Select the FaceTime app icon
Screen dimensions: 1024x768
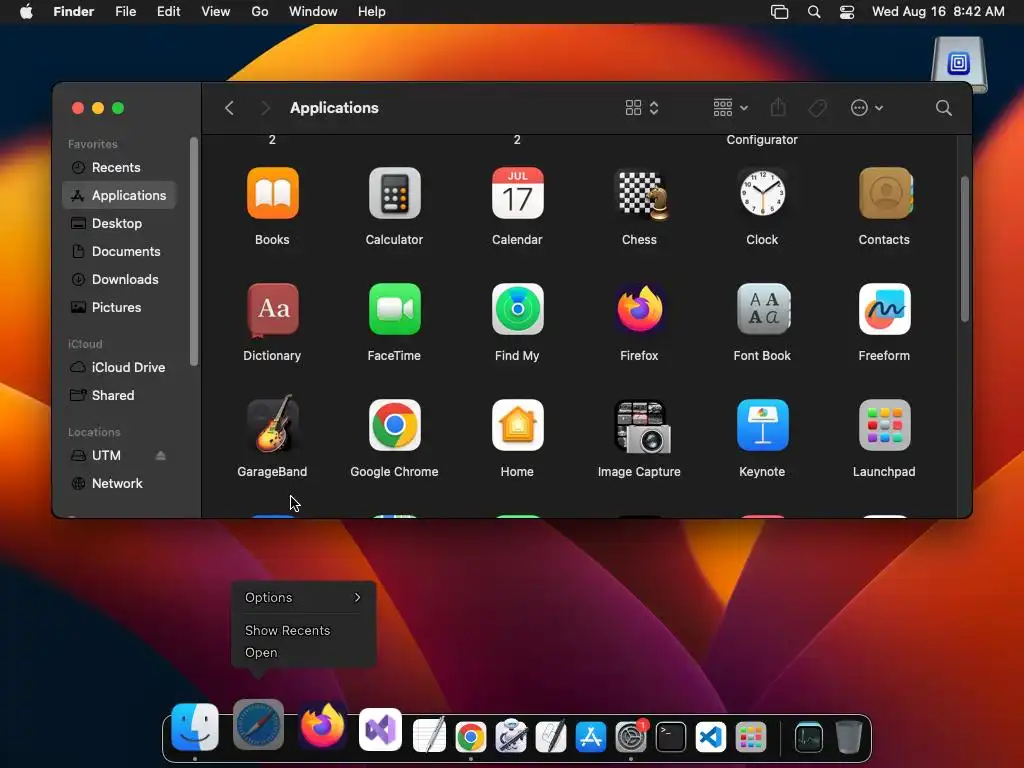coord(394,309)
